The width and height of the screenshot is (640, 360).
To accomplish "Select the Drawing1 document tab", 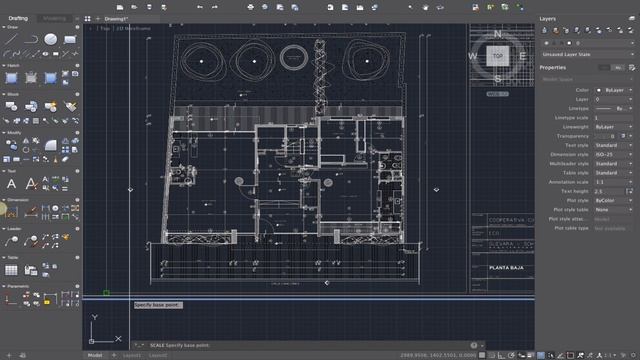I will coord(116,19).
